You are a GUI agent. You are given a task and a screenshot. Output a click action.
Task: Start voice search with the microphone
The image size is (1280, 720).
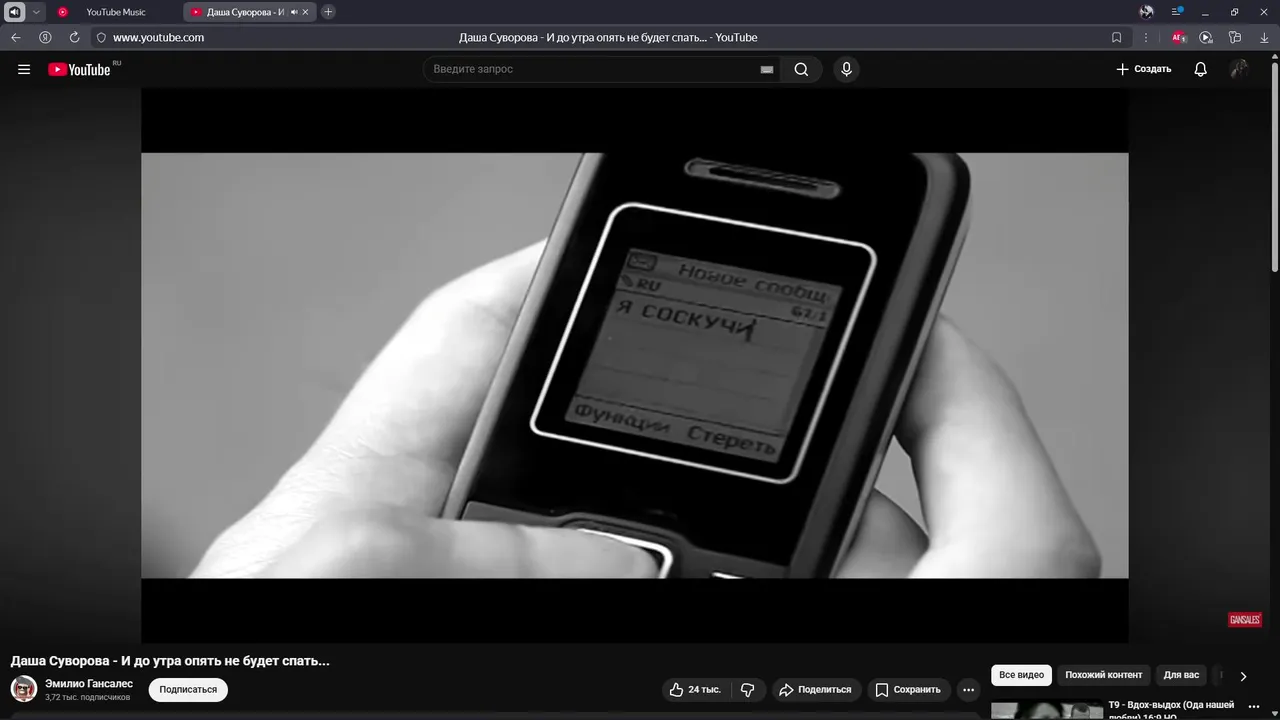point(846,69)
